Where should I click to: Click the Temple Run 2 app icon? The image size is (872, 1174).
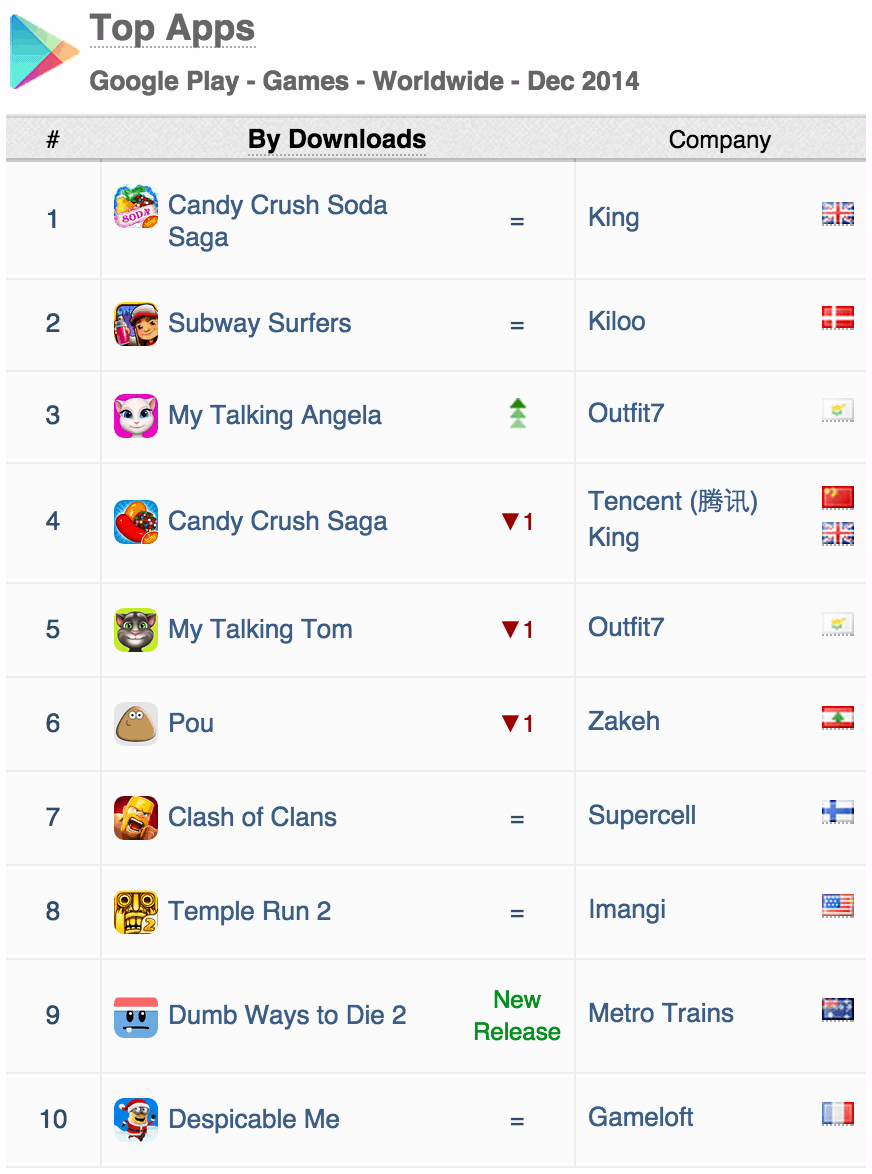coord(136,912)
